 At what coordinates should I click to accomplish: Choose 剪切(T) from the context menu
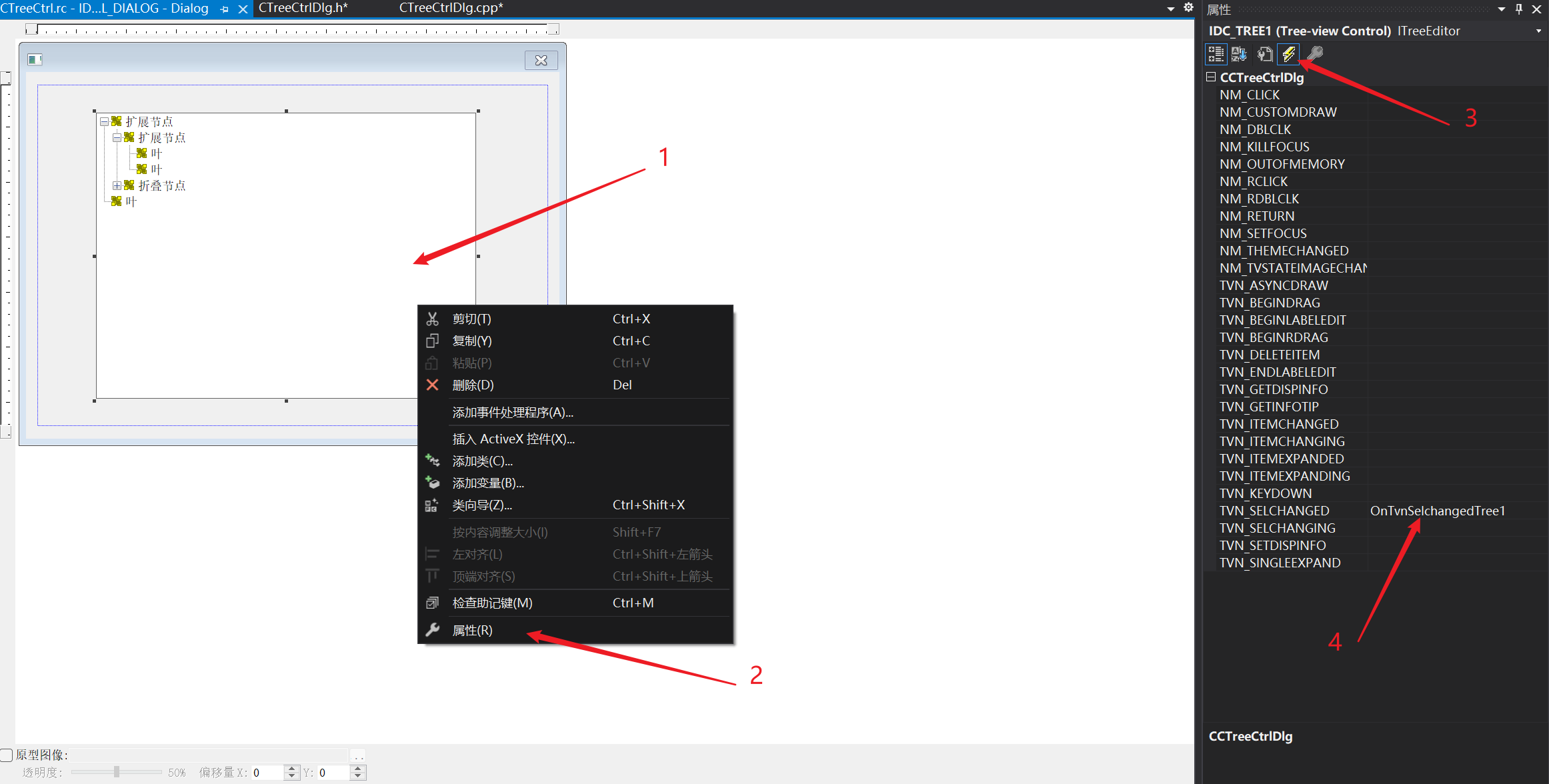click(x=575, y=319)
